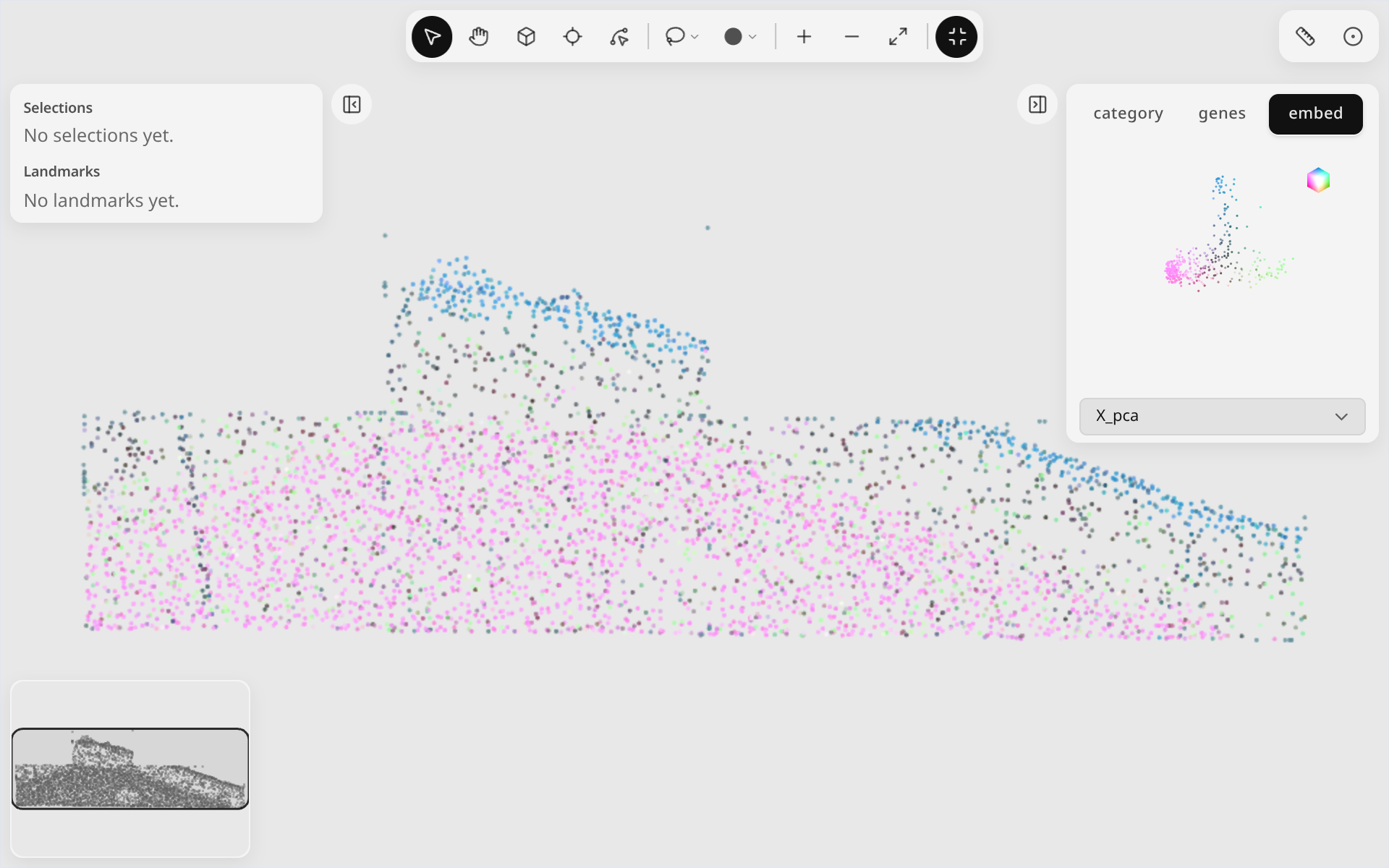Viewport: 1389px width, 868px height.
Task: Expand the point circle dropdown chevron
Action: point(753,37)
